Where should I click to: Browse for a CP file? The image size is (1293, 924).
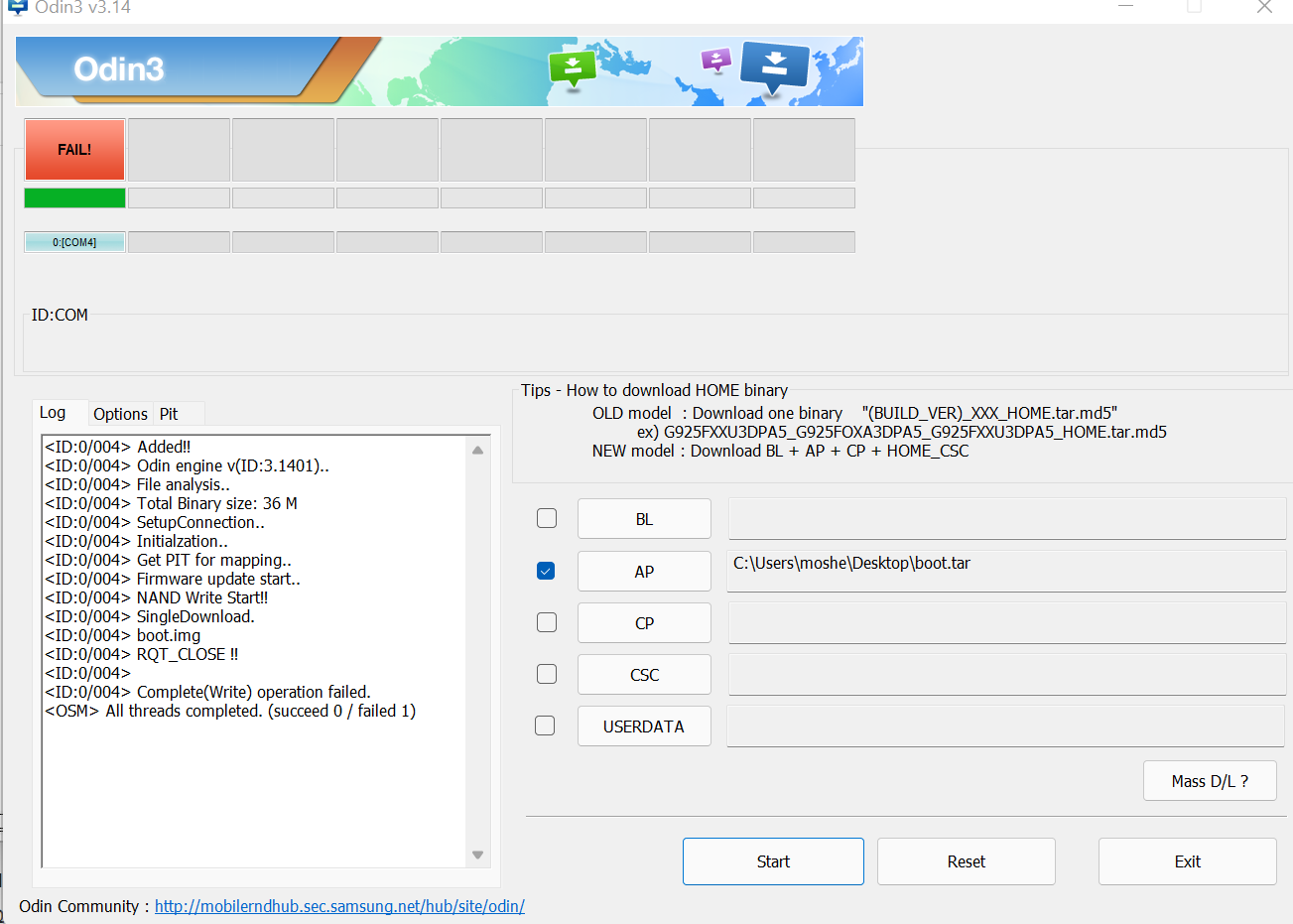(644, 623)
